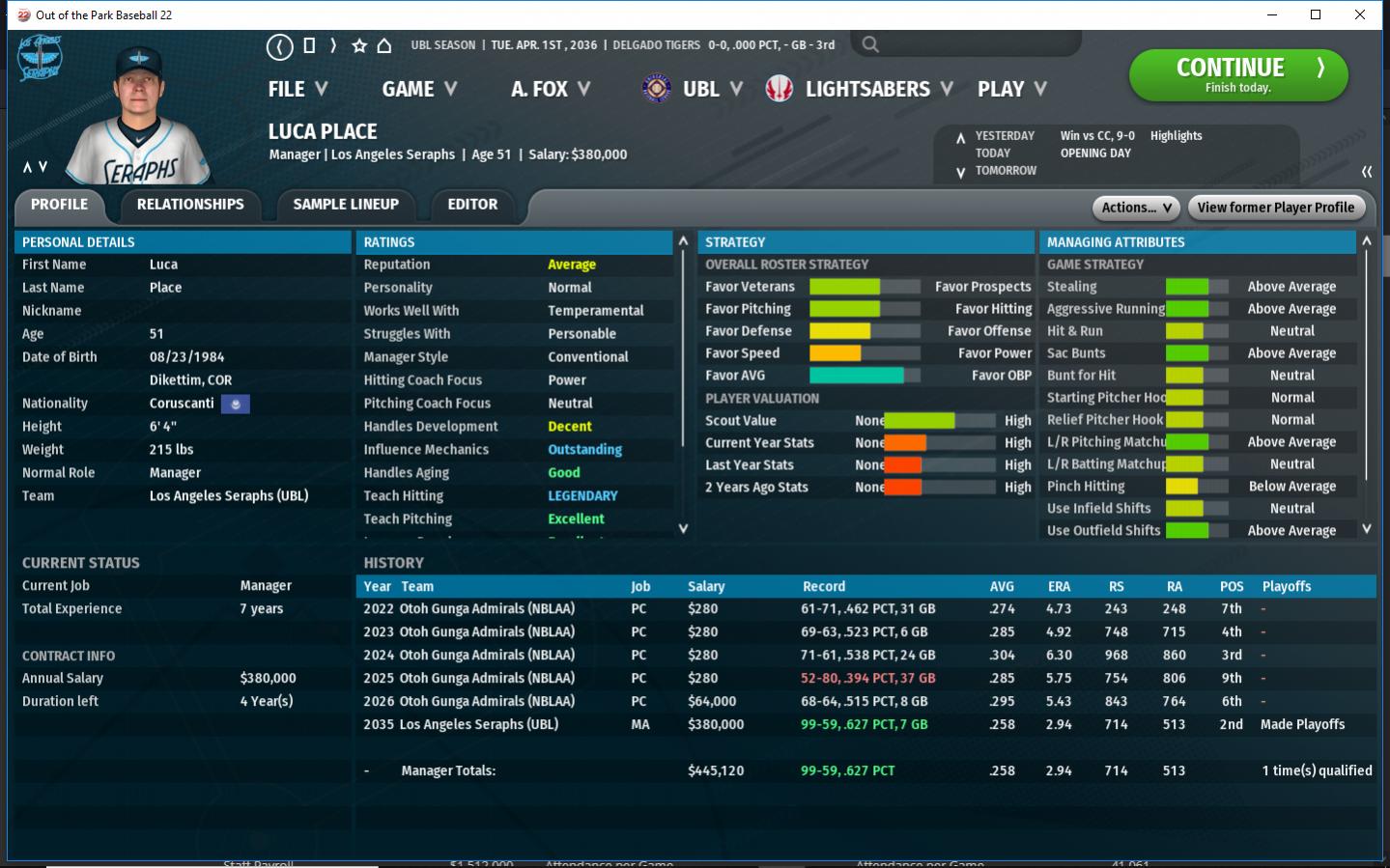Open the PLAY menu
The height and width of the screenshot is (868, 1390).
click(1012, 89)
